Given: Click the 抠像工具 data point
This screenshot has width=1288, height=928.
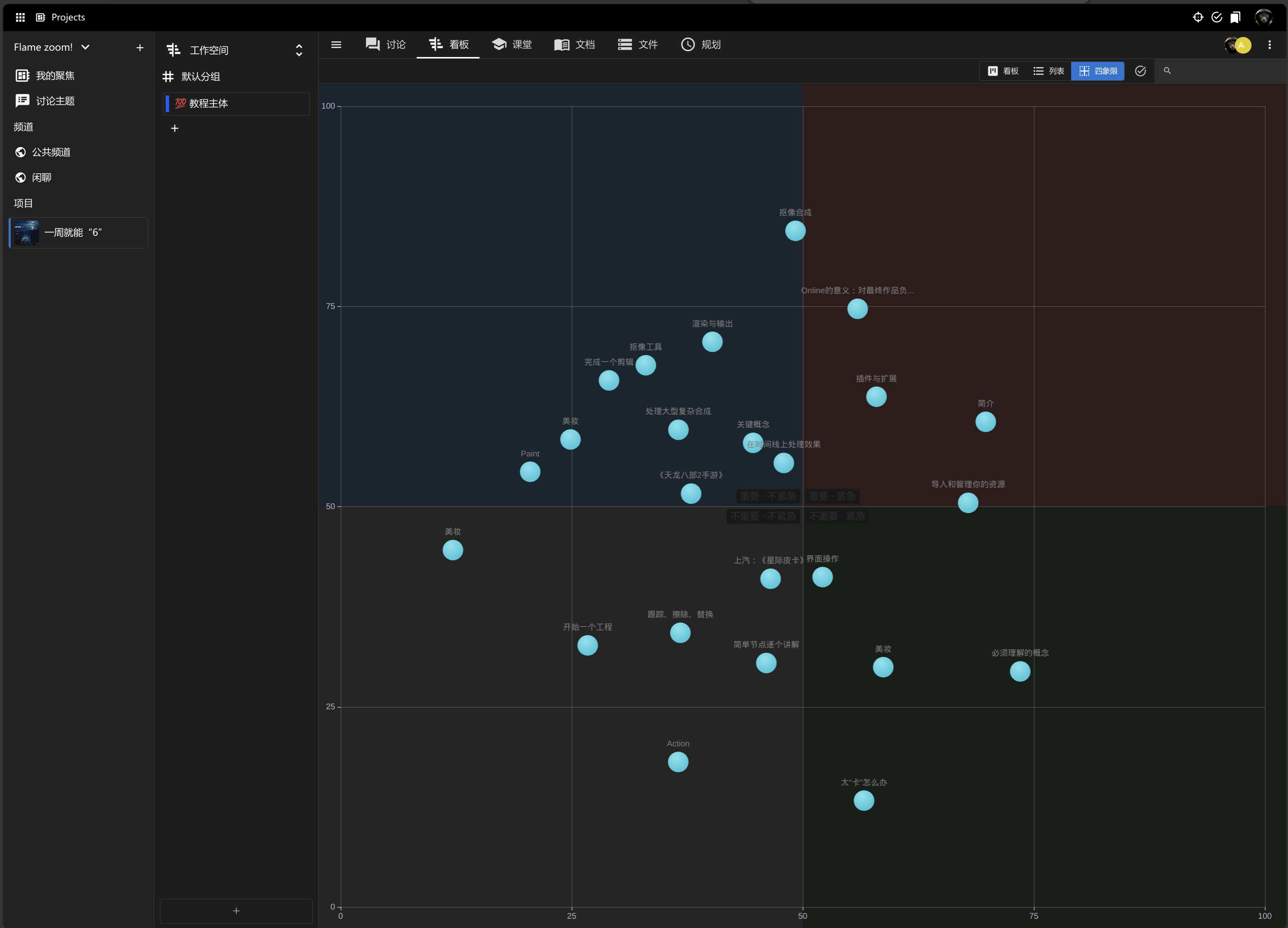Looking at the screenshot, I should click(645, 365).
